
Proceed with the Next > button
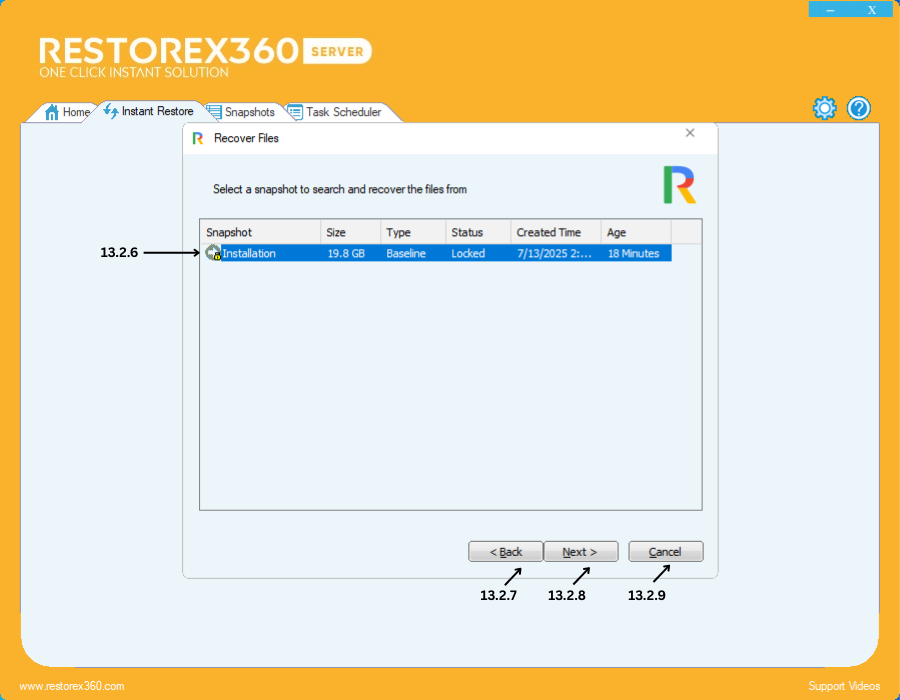580,551
